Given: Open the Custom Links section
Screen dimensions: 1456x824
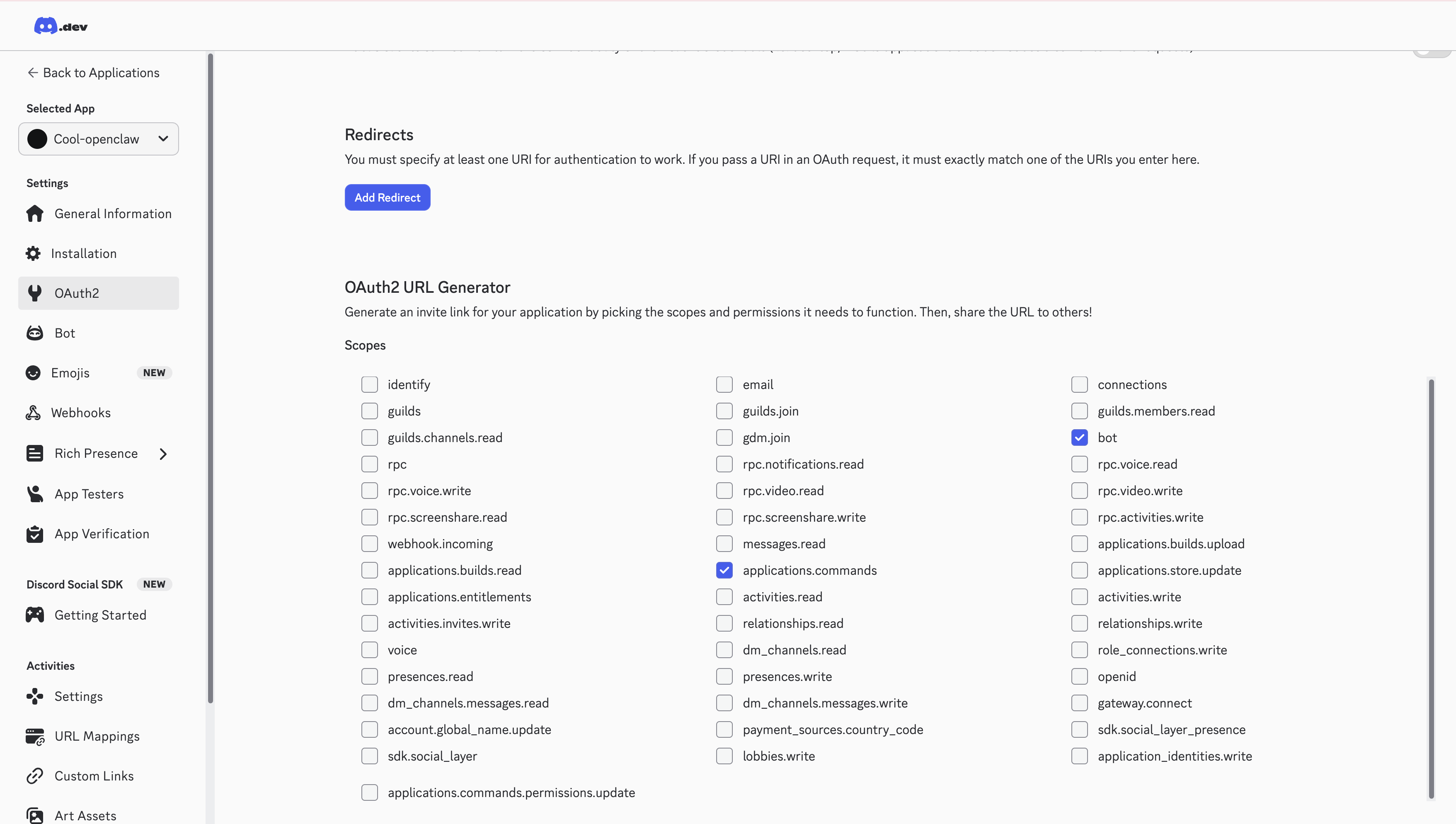Looking at the screenshot, I should tap(94, 776).
